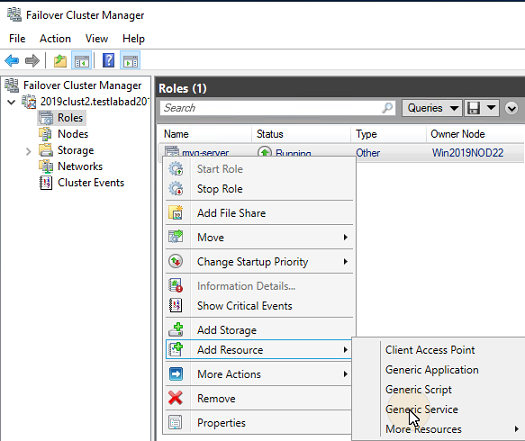The width and height of the screenshot is (525, 441).
Task: Select the 2019clust2.testlabad cluster node
Action: click(x=94, y=101)
